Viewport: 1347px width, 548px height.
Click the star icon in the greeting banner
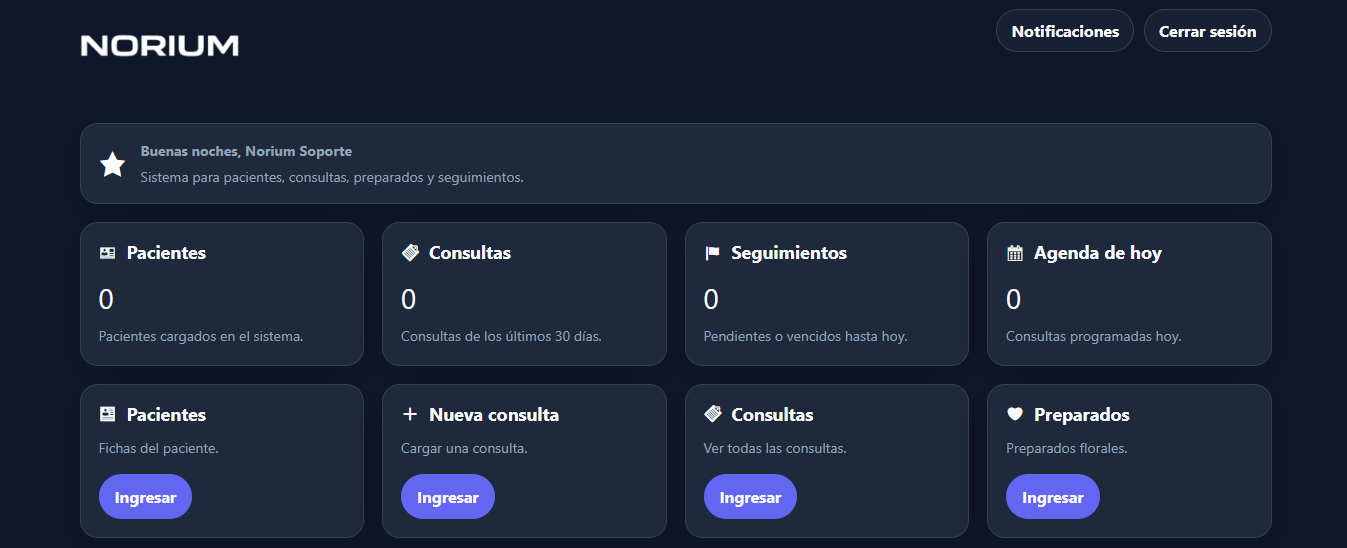(x=113, y=165)
